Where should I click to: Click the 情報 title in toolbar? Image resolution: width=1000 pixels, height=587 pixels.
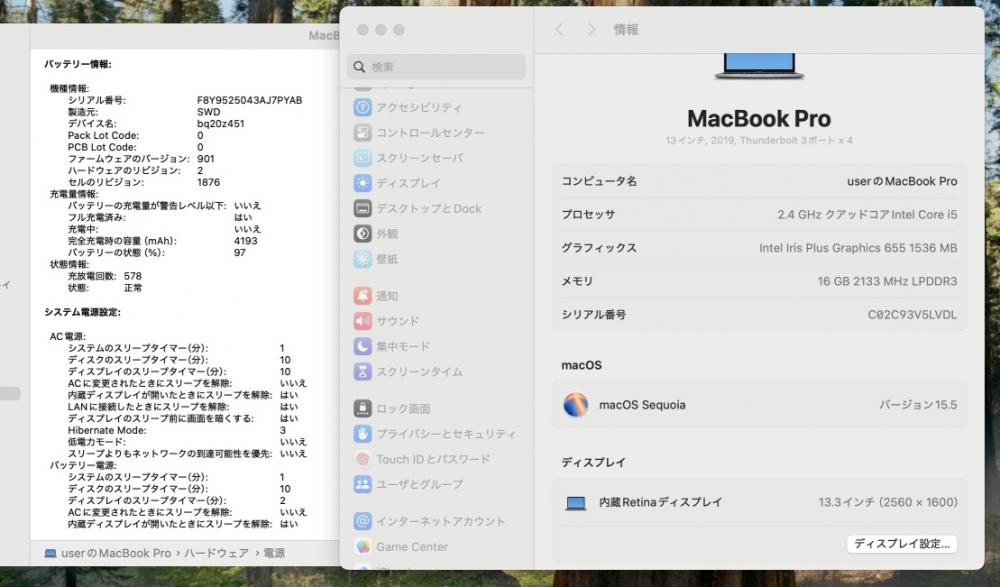[x=626, y=29]
